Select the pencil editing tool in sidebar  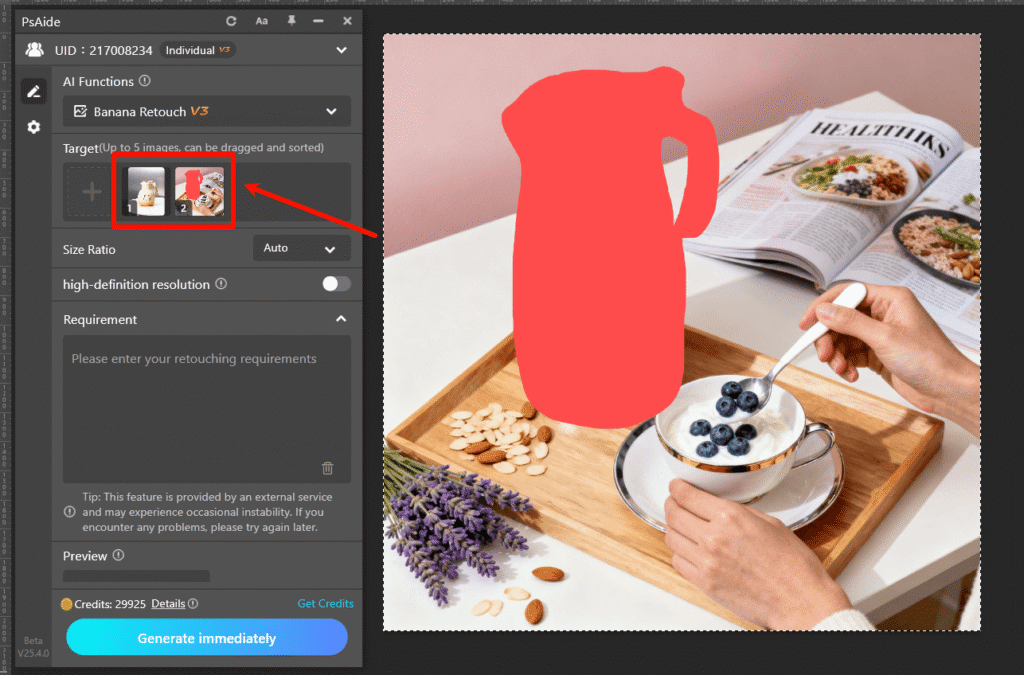[33, 90]
